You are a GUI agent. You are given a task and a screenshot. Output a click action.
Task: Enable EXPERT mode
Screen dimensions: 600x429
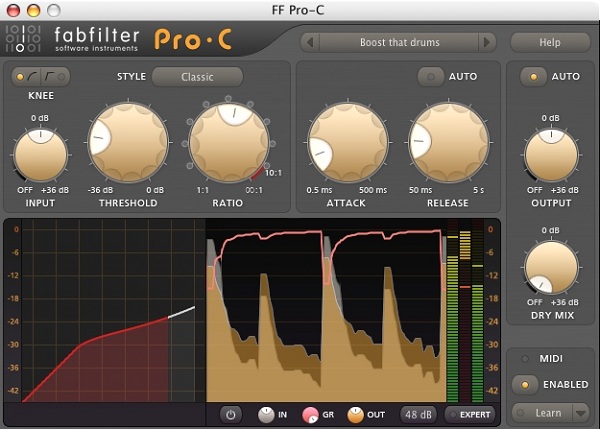coord(470,415)
